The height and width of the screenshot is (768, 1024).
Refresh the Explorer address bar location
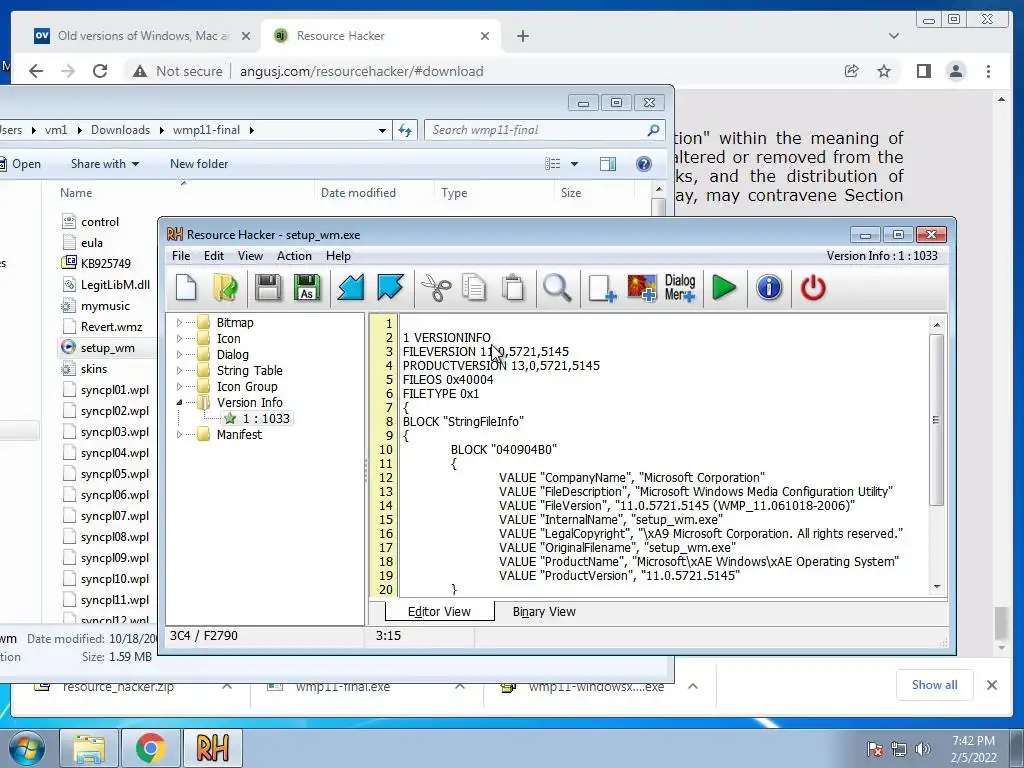pos(405,131)
